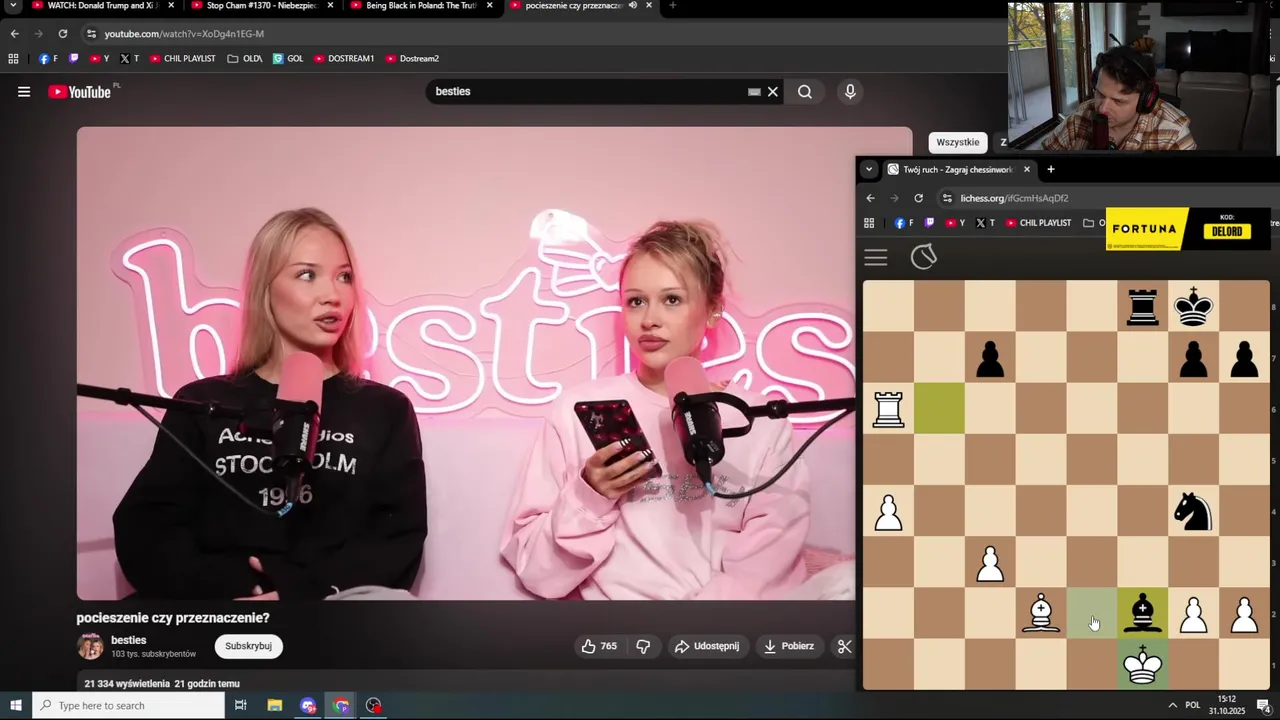View site information for youtube.com
This screenshot has width=1280, height=720.
(x=91, y=34)
